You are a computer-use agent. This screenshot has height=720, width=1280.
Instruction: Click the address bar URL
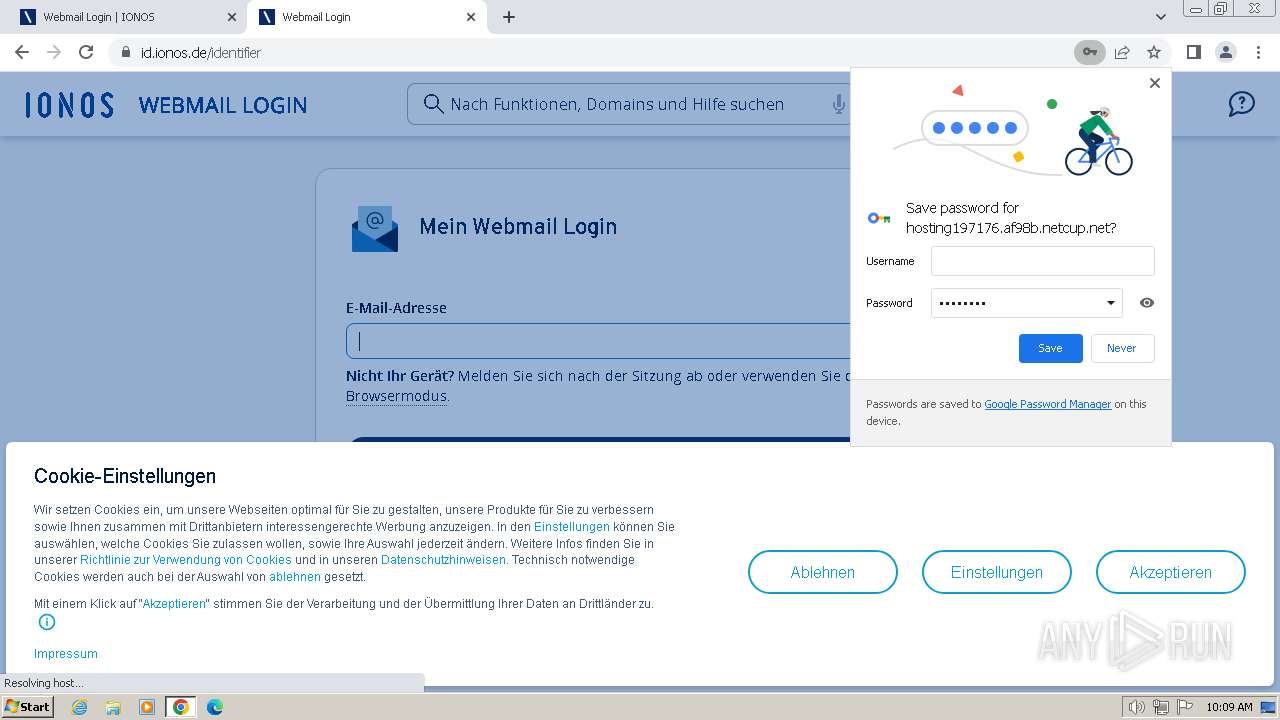tap(200, 52)
